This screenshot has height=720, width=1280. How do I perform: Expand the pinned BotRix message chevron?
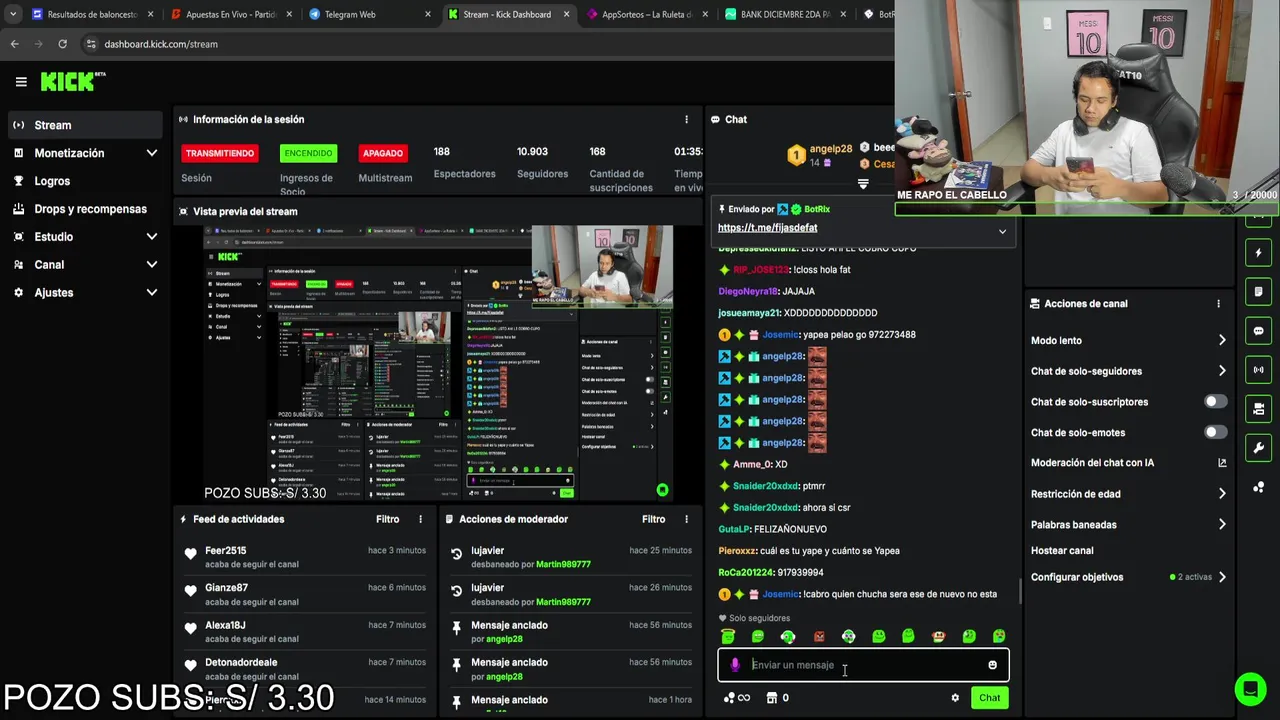click(x=1002, y=231)
